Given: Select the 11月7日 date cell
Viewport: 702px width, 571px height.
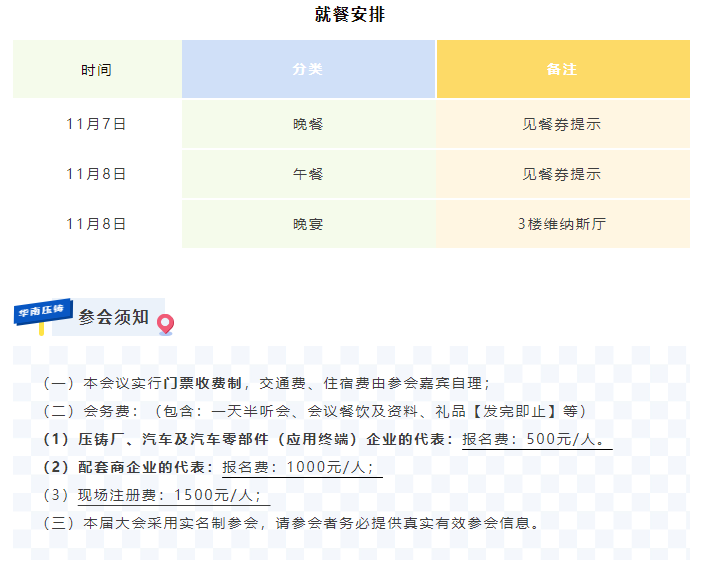Looking at the screenshot, I should [97, 124].
